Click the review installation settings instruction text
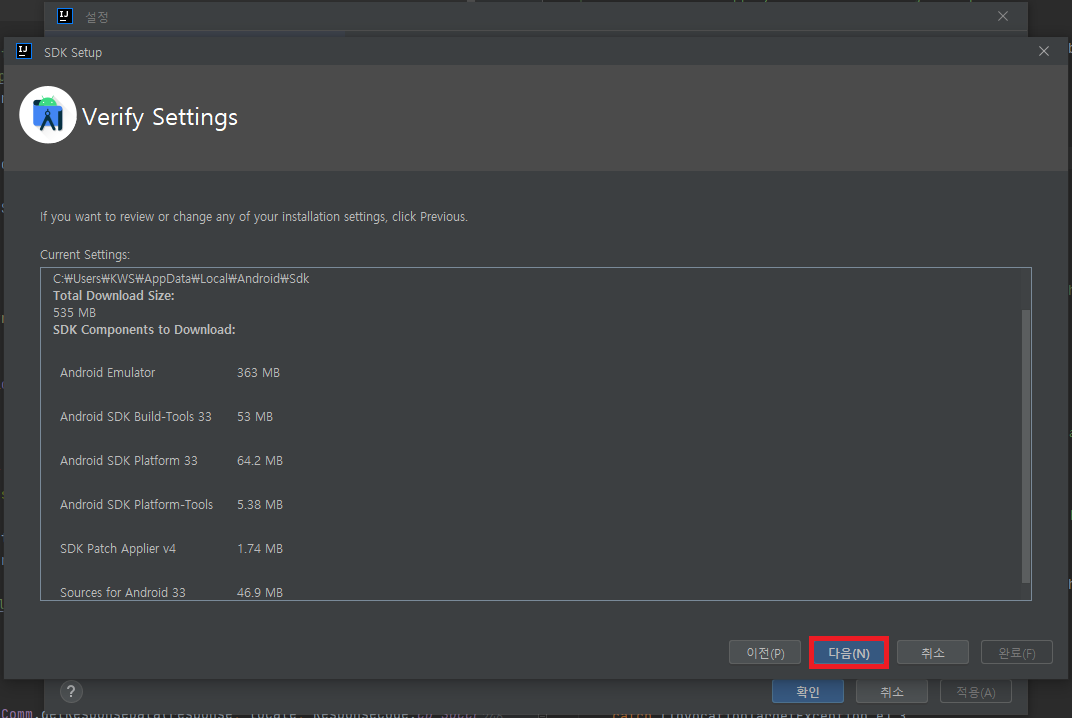1072x718 pixels. click(254, 217)
